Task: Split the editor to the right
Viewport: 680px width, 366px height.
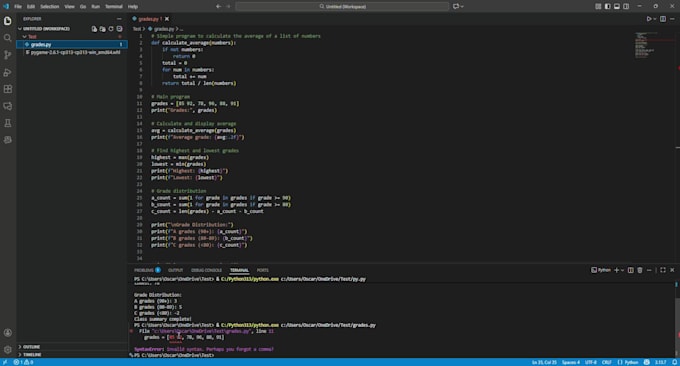Action: 663,19
